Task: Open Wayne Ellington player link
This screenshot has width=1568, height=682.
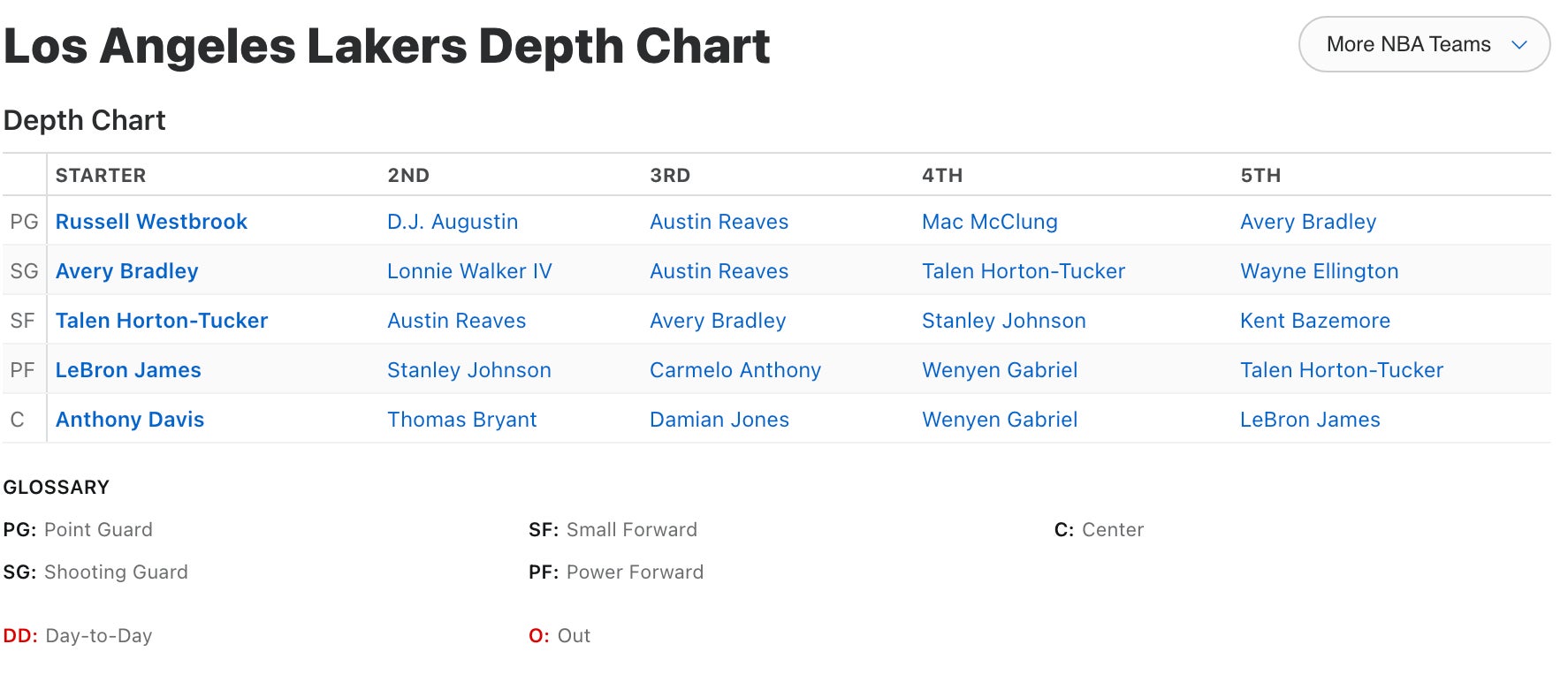Action: coord(1319,271)
